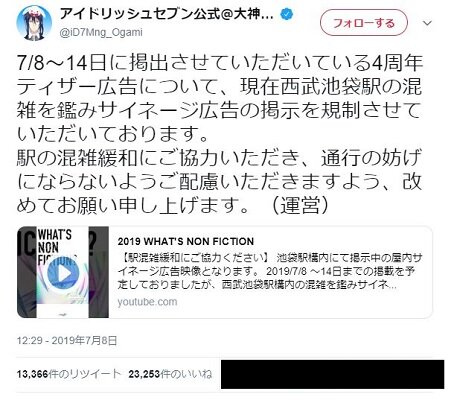Screen dimensions: 454x400
Task: Open the 駅混雑緩和 card description text
Action: 270,271
